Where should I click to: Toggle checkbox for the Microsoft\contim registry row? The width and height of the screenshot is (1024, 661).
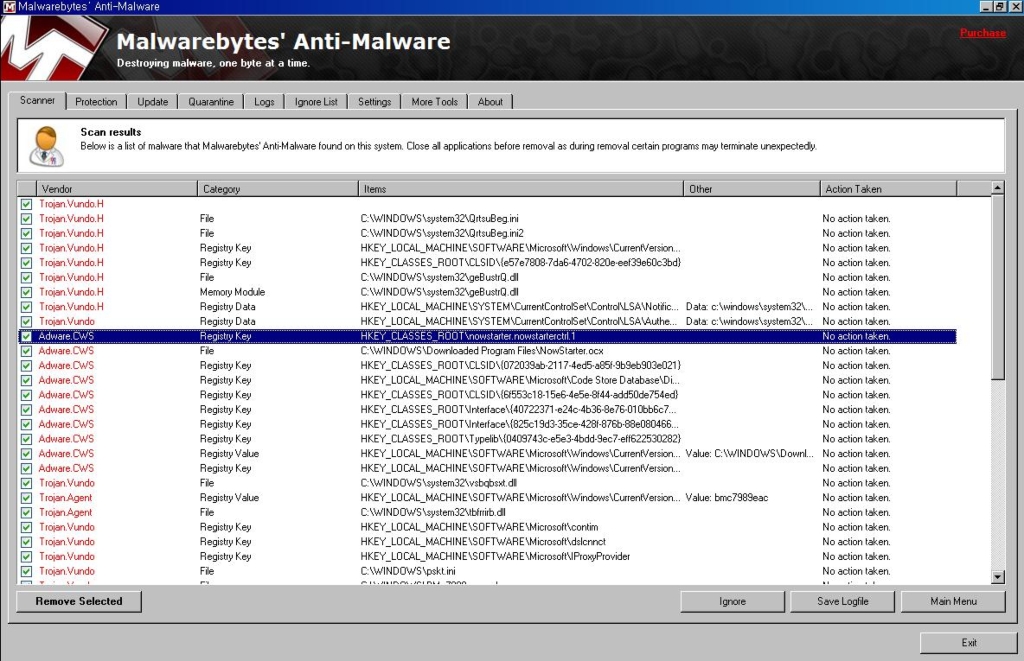26,527
